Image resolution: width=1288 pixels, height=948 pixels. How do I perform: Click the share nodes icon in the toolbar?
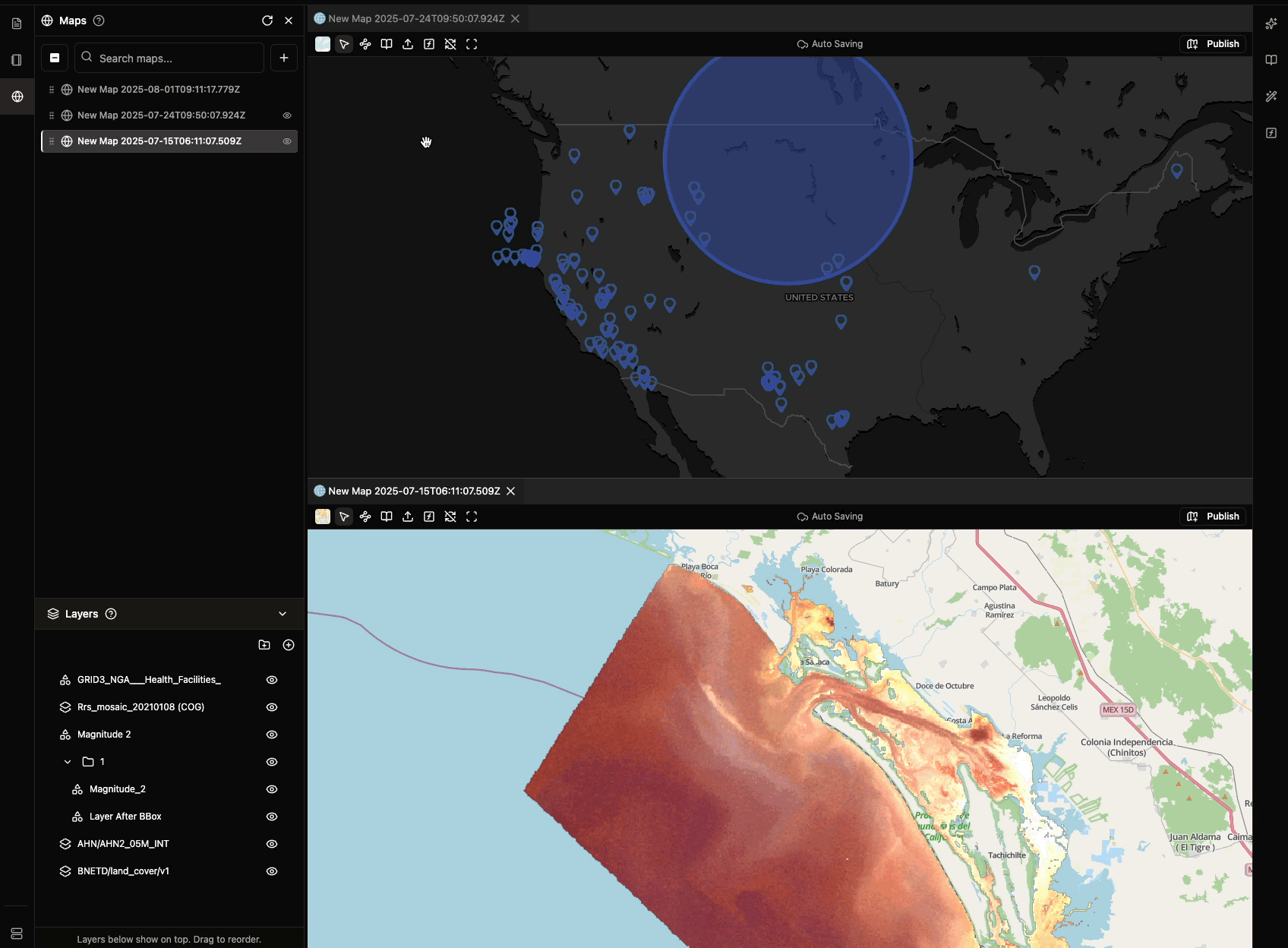coord(365,44)
